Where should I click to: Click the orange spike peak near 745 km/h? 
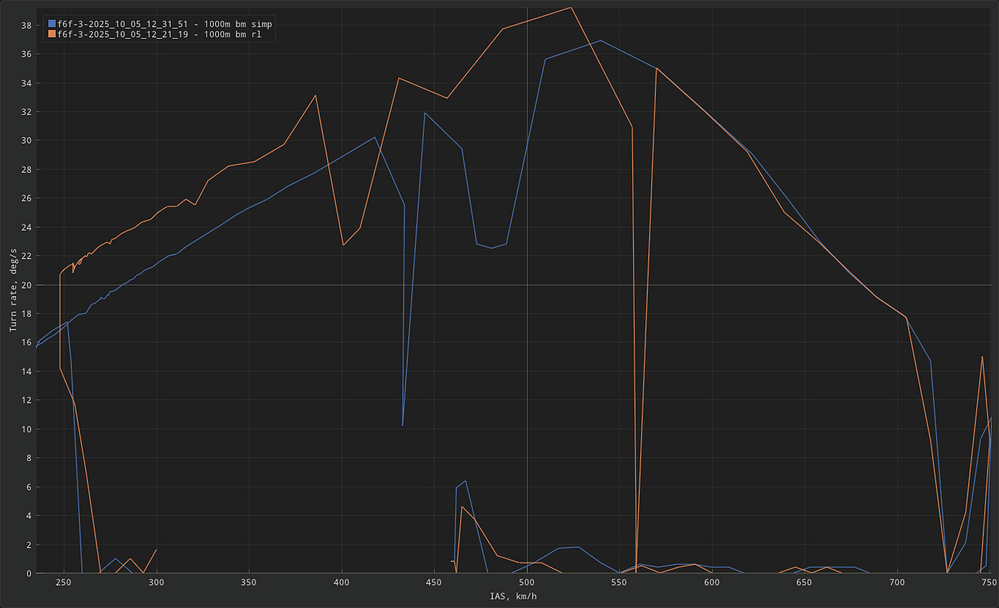(982, 357)
